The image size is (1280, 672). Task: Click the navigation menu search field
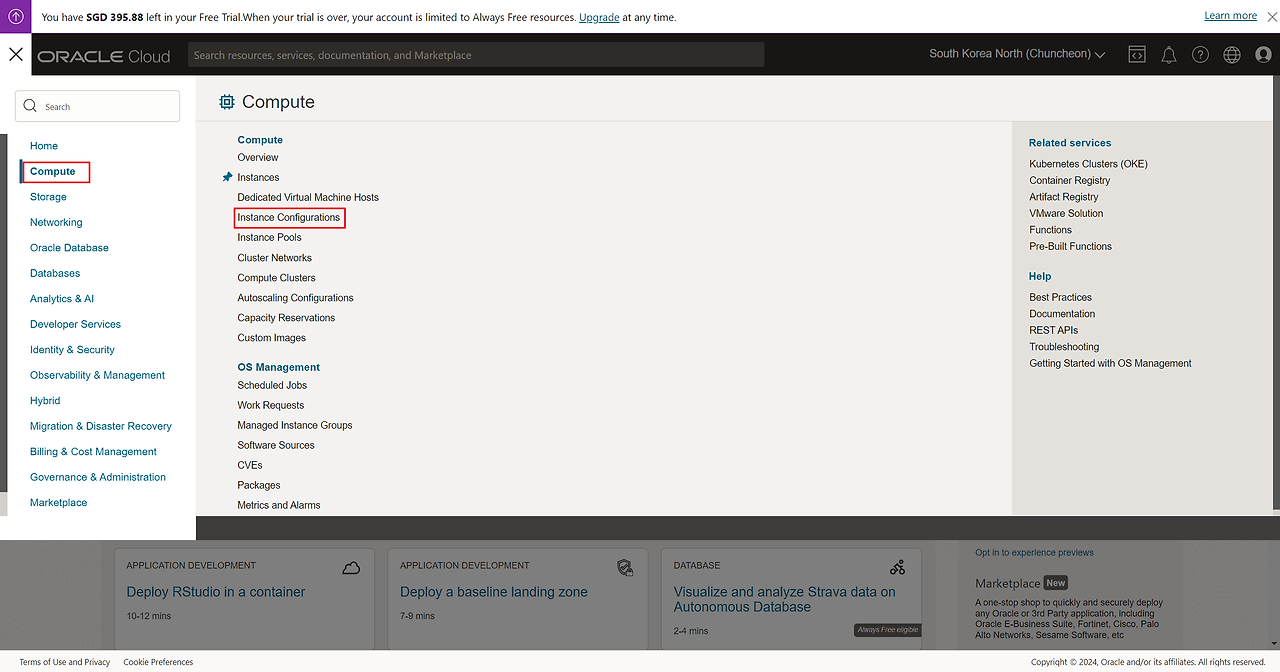click(x=98, y=107)
